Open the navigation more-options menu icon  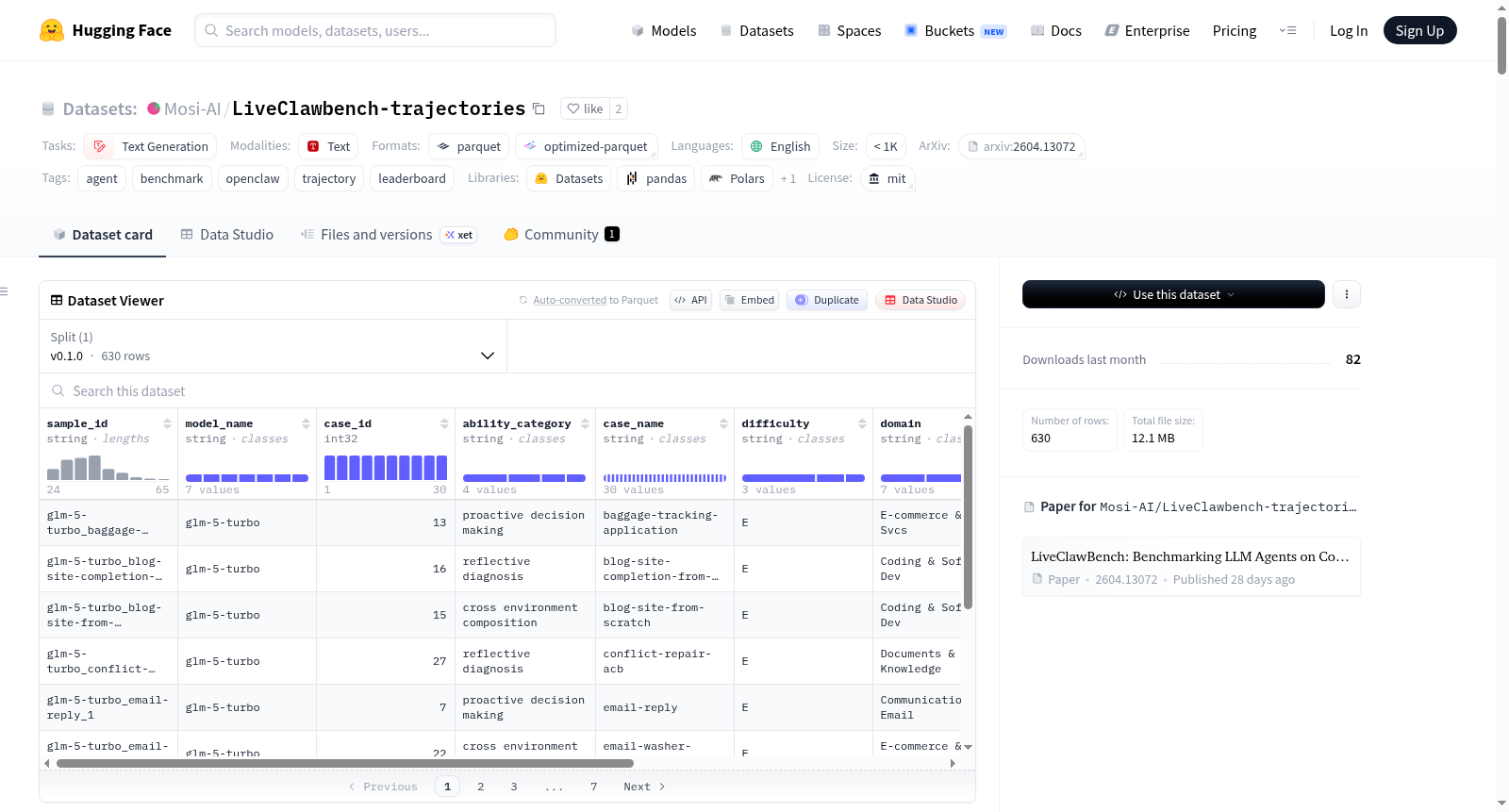click(x=1287, y=30)
